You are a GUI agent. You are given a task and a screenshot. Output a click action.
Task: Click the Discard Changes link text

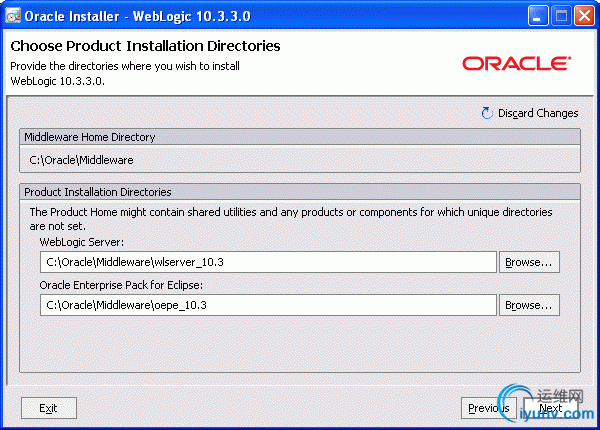pos(538,113)
